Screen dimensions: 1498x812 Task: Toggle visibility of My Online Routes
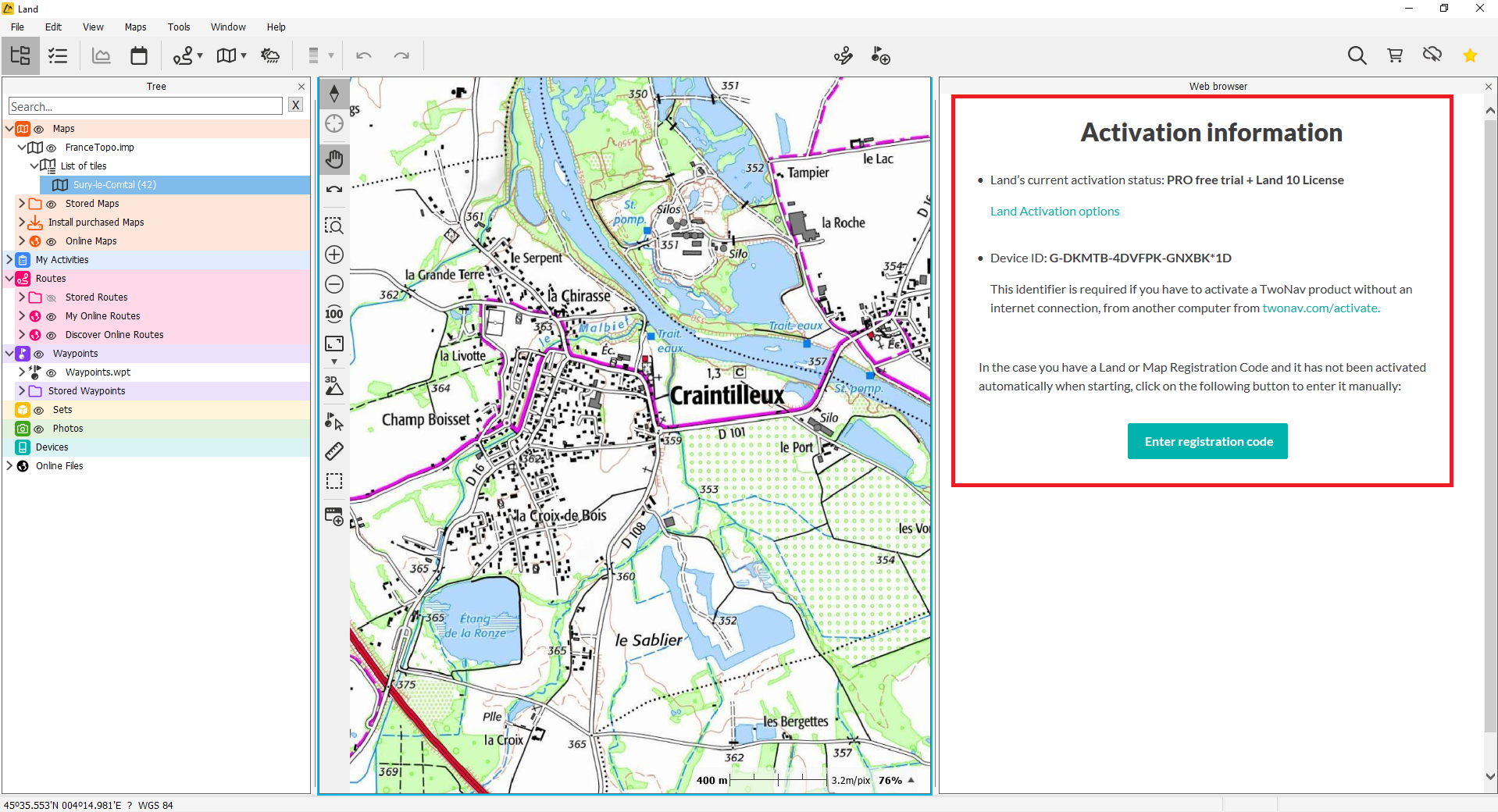52,316
